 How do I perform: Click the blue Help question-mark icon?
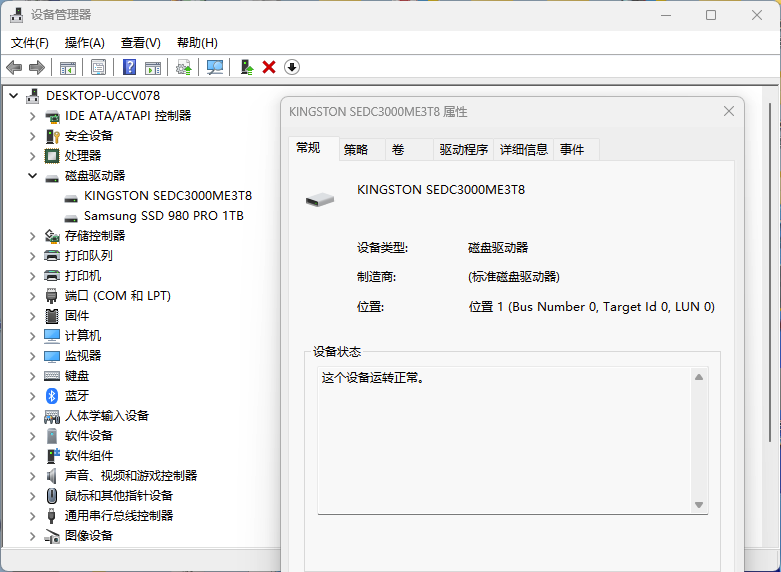click(130, 67)
